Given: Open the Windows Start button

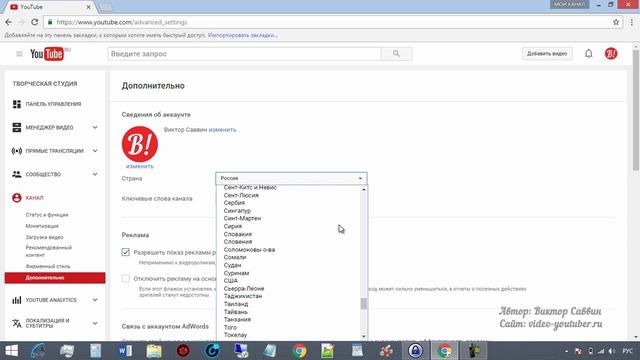Looking at the screenshot, I should (11, 351).
